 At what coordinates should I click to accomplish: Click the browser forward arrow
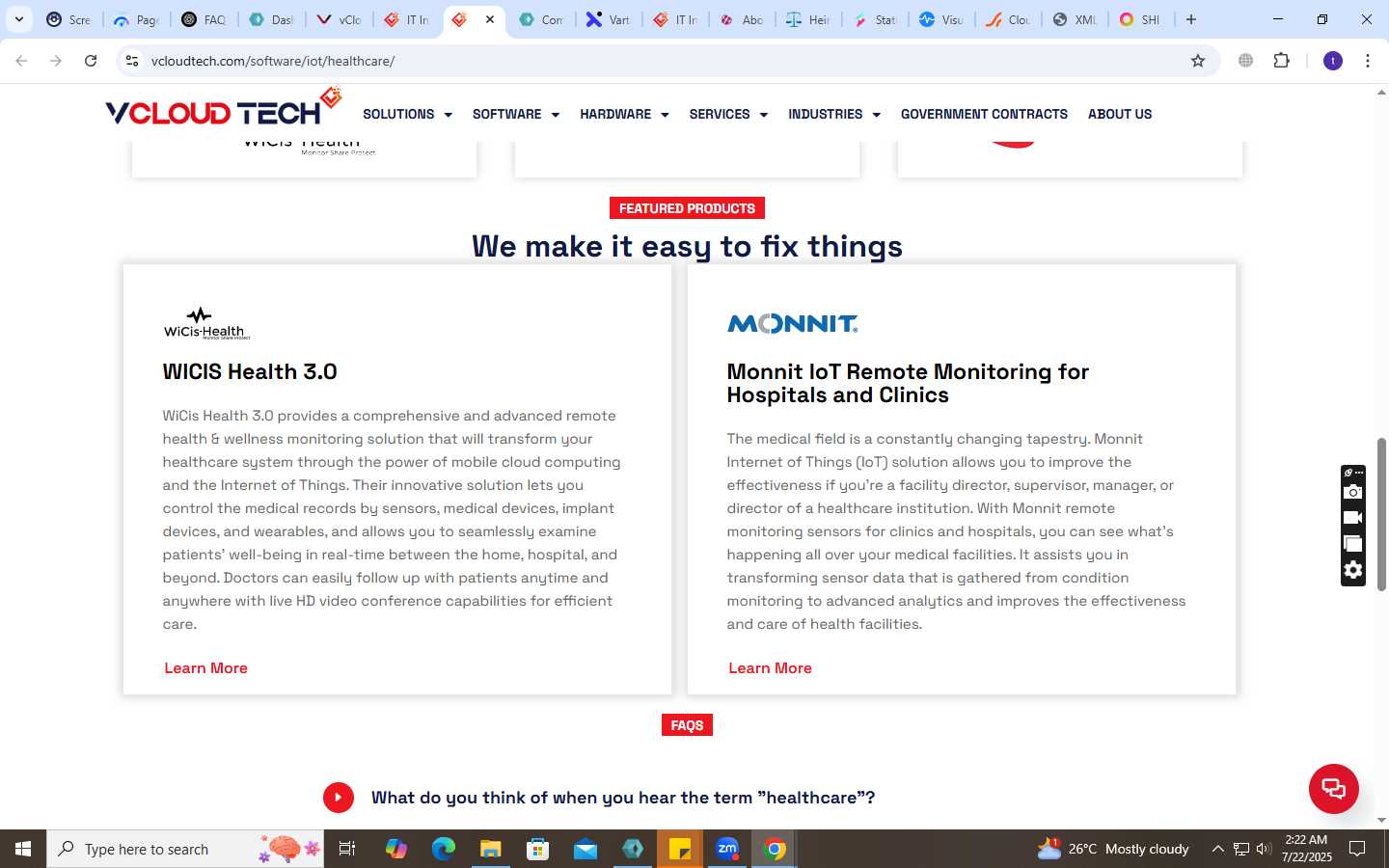(56, 61)
